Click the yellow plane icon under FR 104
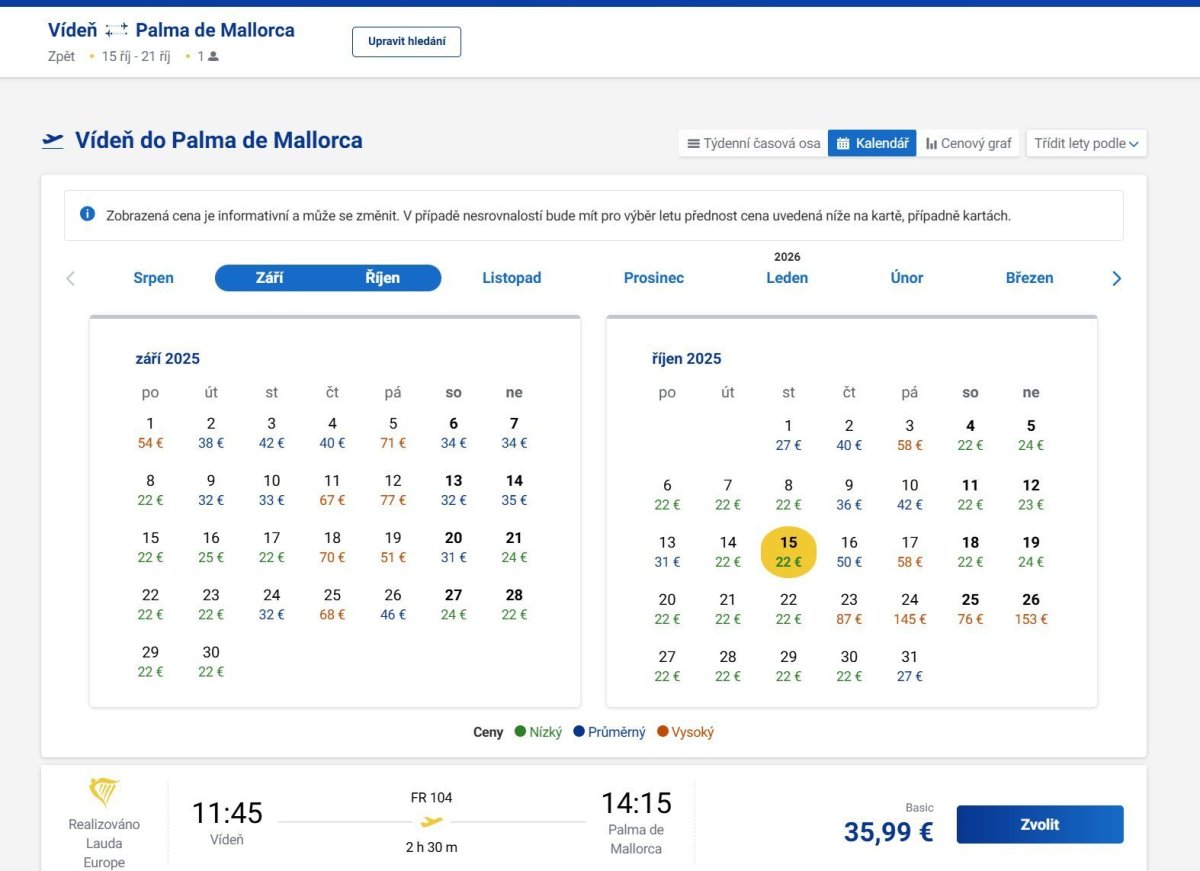Image resolution: width=1200 pixels, height=871 pixels. pos(431,822)
